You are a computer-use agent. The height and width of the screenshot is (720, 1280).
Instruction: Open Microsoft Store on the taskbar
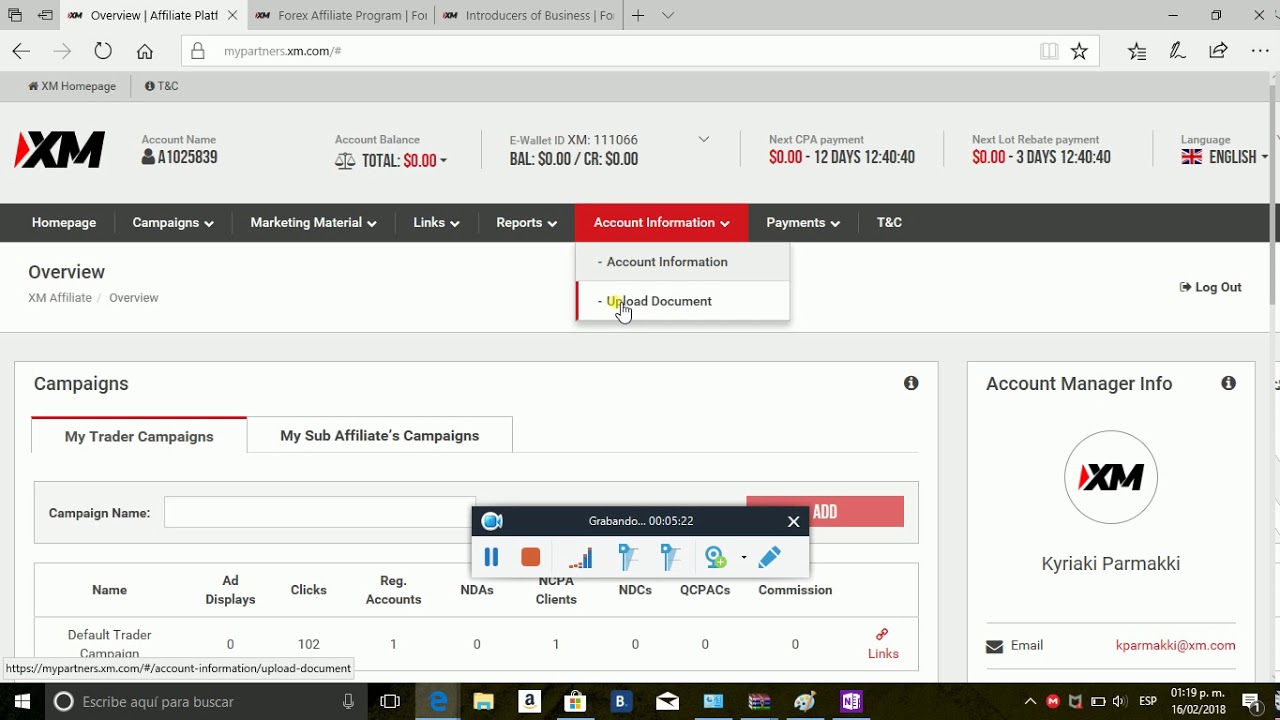tap(575, 701)
